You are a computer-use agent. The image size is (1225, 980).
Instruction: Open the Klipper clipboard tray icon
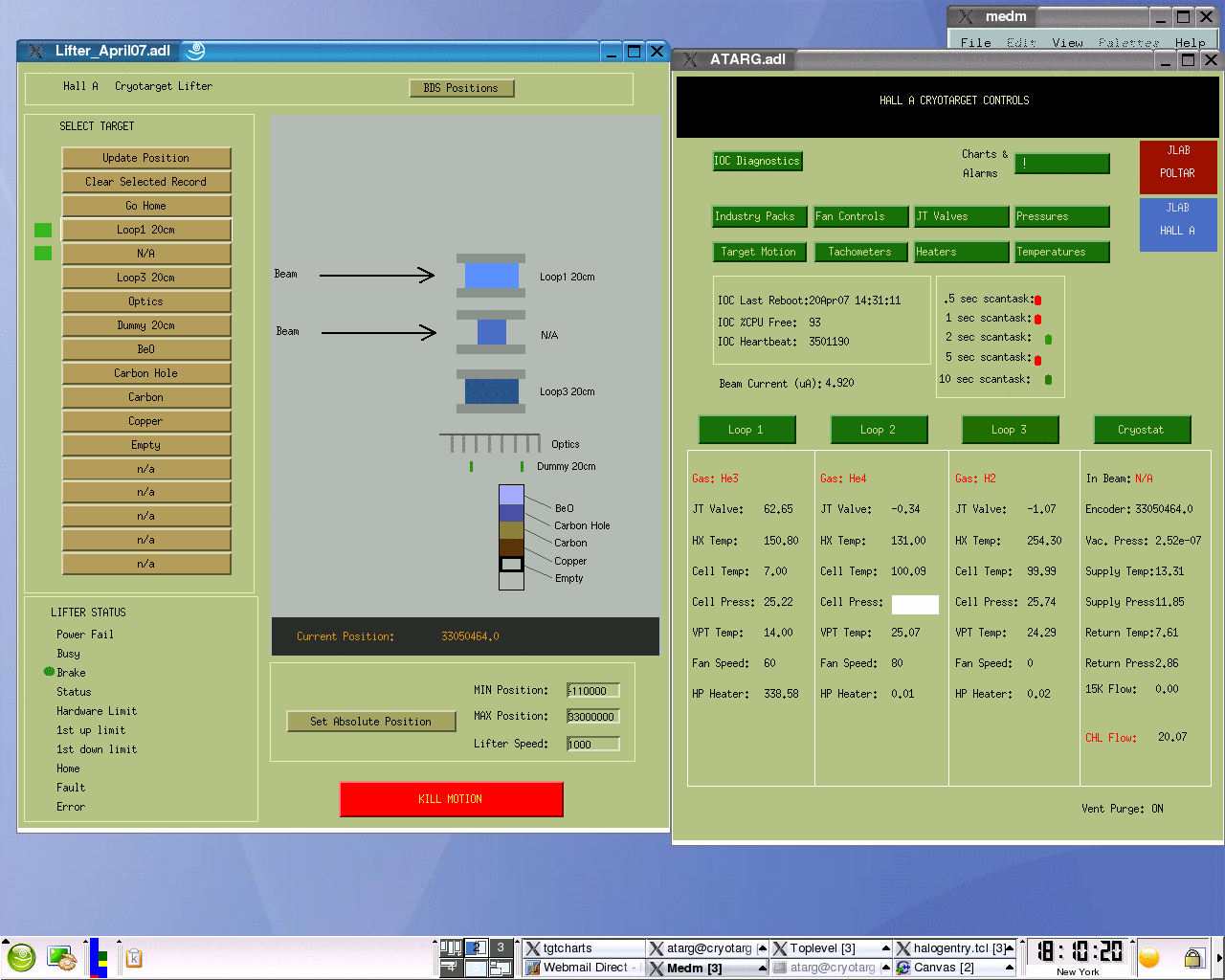(x=134, y=958)
